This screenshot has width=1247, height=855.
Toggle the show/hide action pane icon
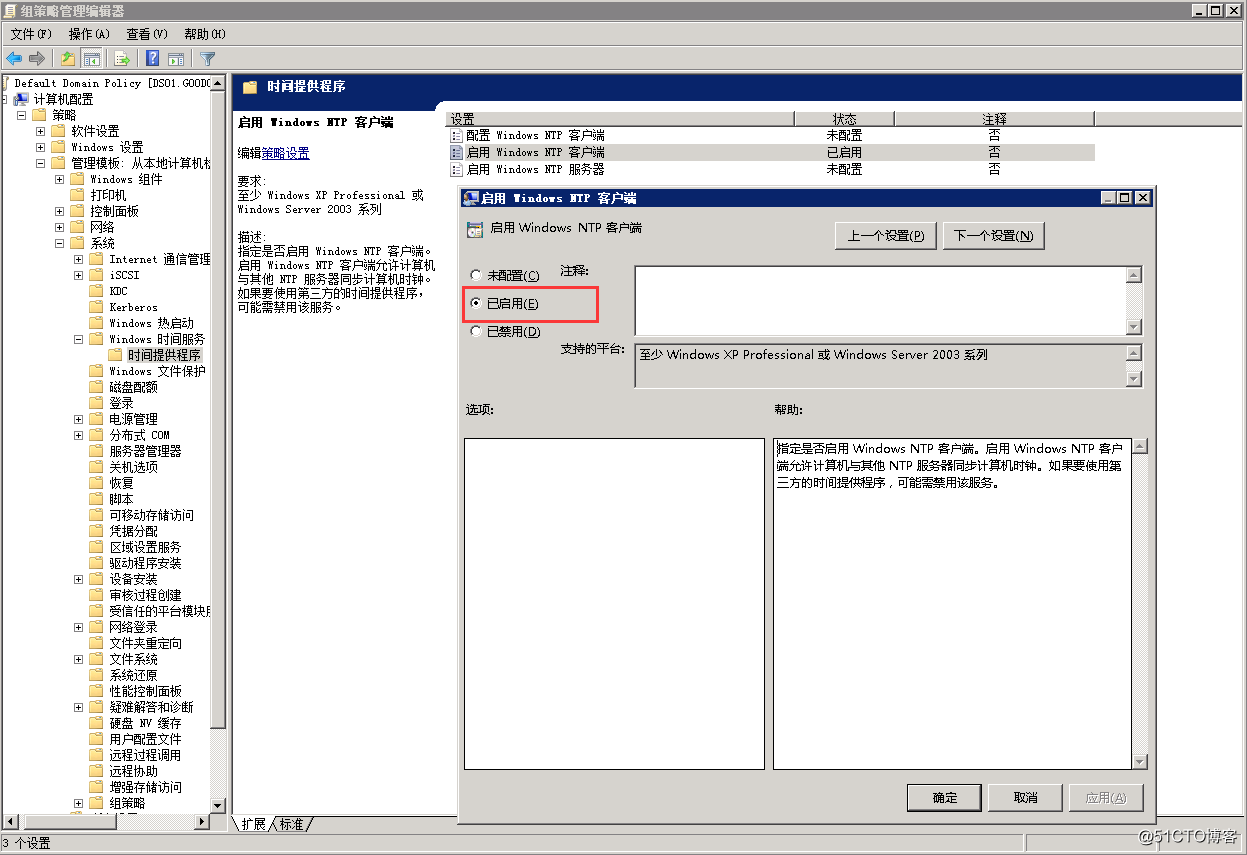point(176,58)
